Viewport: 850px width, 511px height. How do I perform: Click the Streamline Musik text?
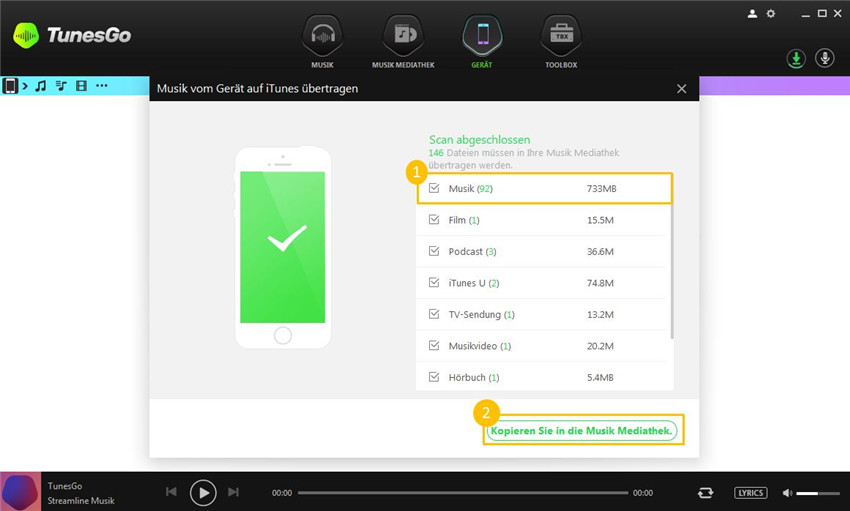(81, 501)
